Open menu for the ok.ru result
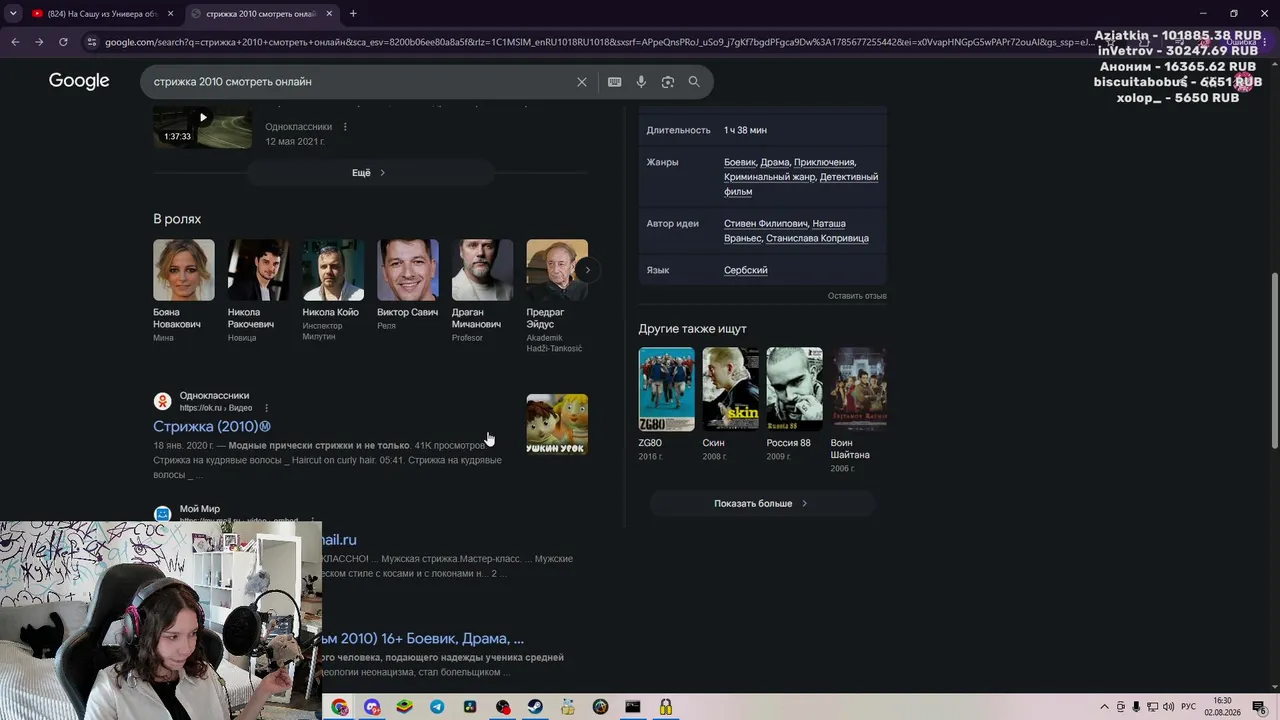 (266, 408)
